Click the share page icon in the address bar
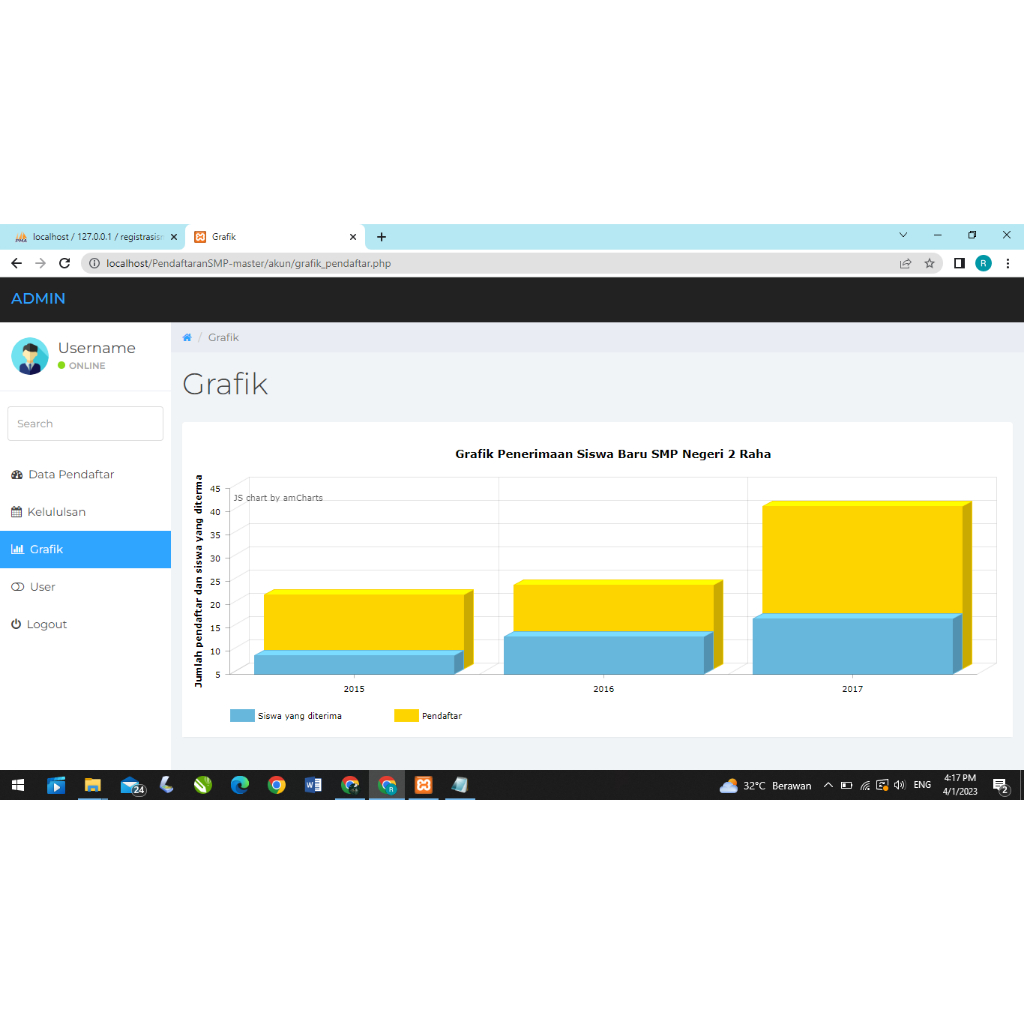Screen dimensions: 1024x1024 pos(905,264)
